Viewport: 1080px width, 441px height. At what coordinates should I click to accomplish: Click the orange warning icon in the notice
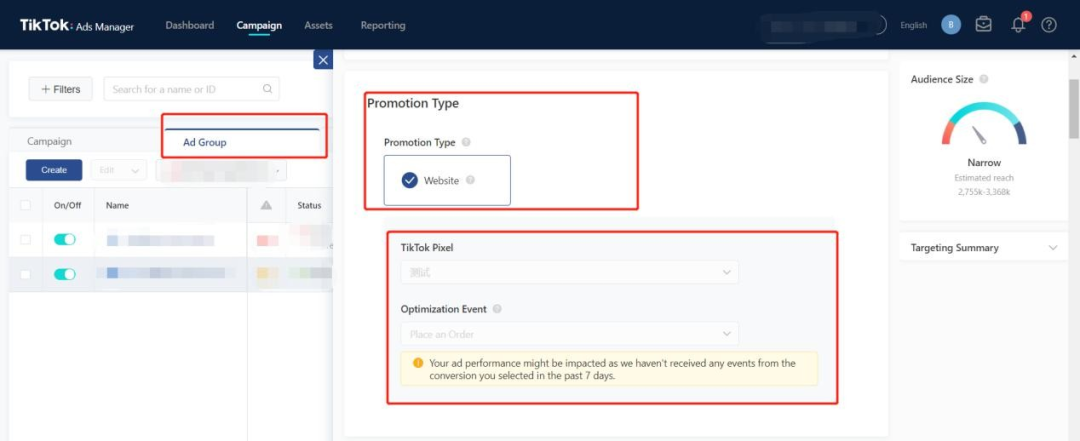coord(418,362)
